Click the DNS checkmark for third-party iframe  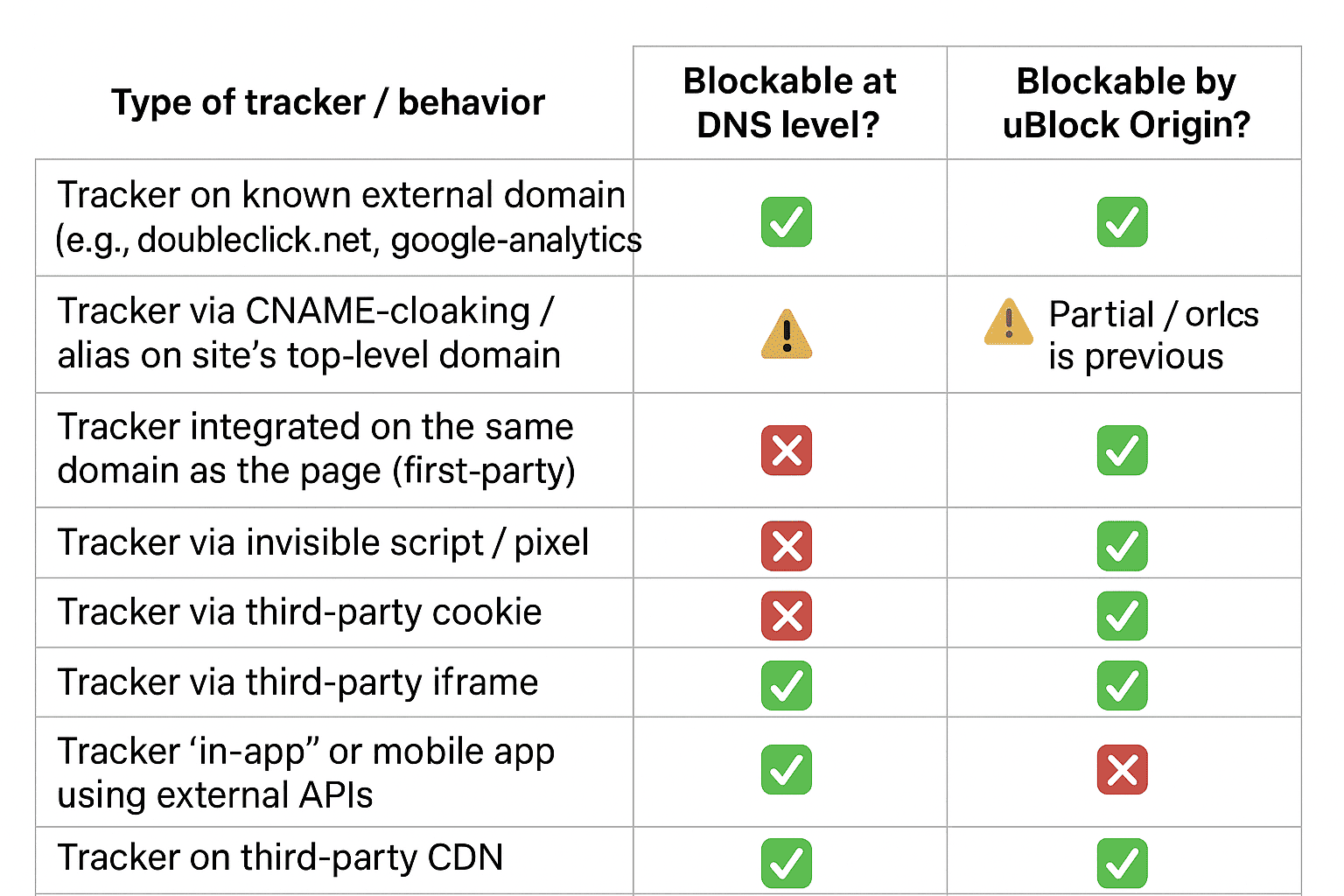(x=787, y=685)
